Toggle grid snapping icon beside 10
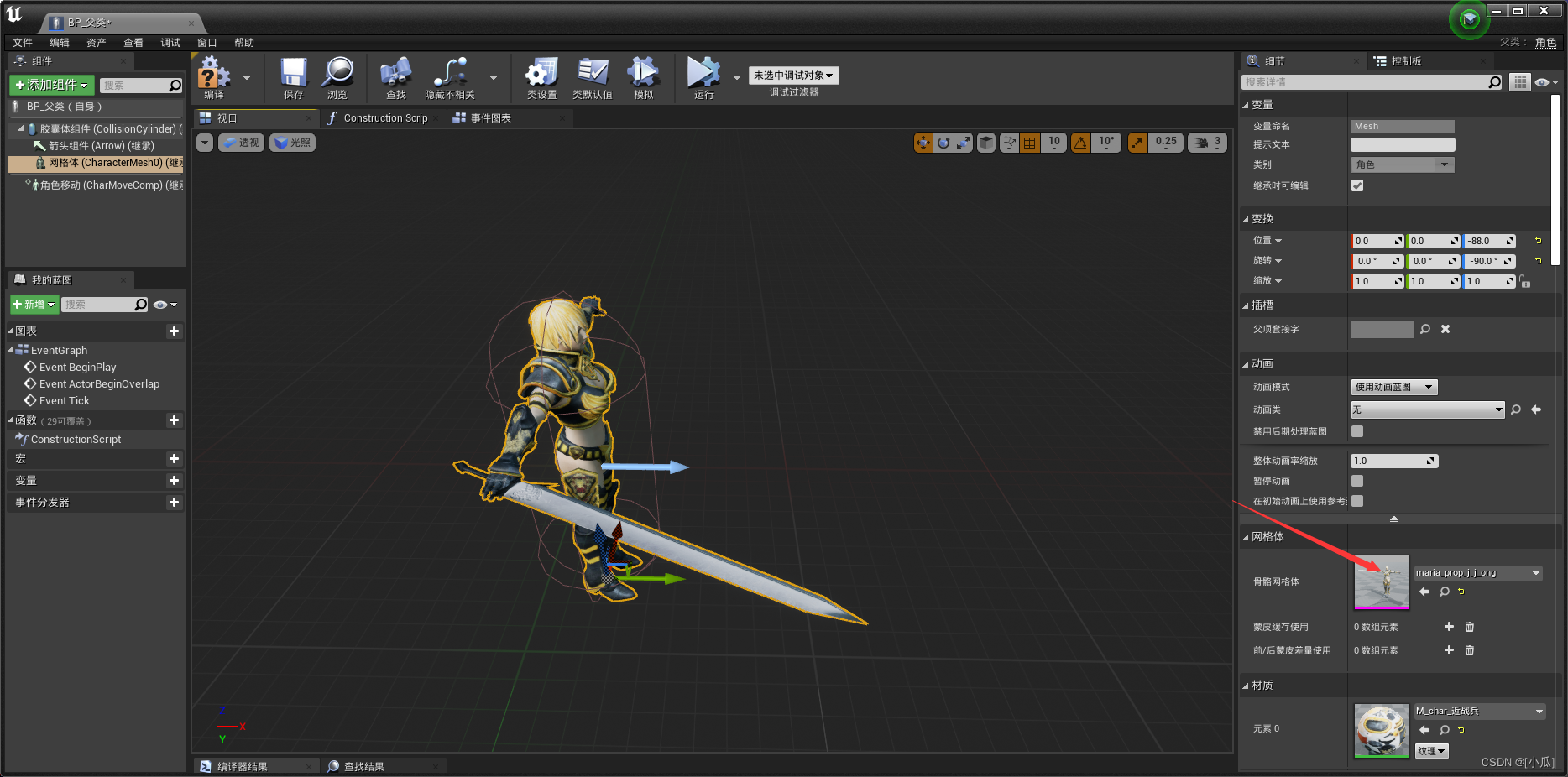 click(x=1030, y=143)
